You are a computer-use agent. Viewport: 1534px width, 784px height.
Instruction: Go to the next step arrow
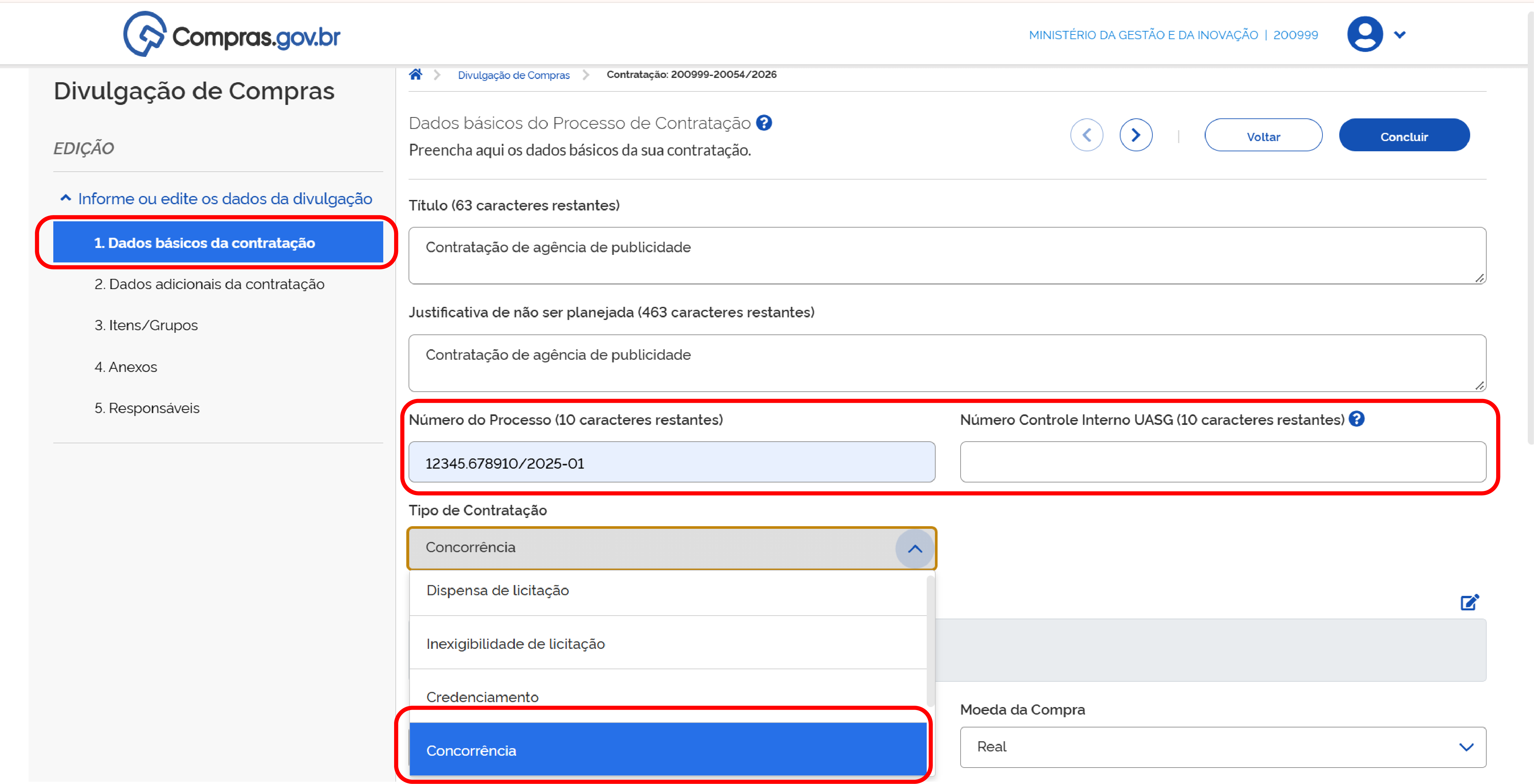pos(1136,135)
